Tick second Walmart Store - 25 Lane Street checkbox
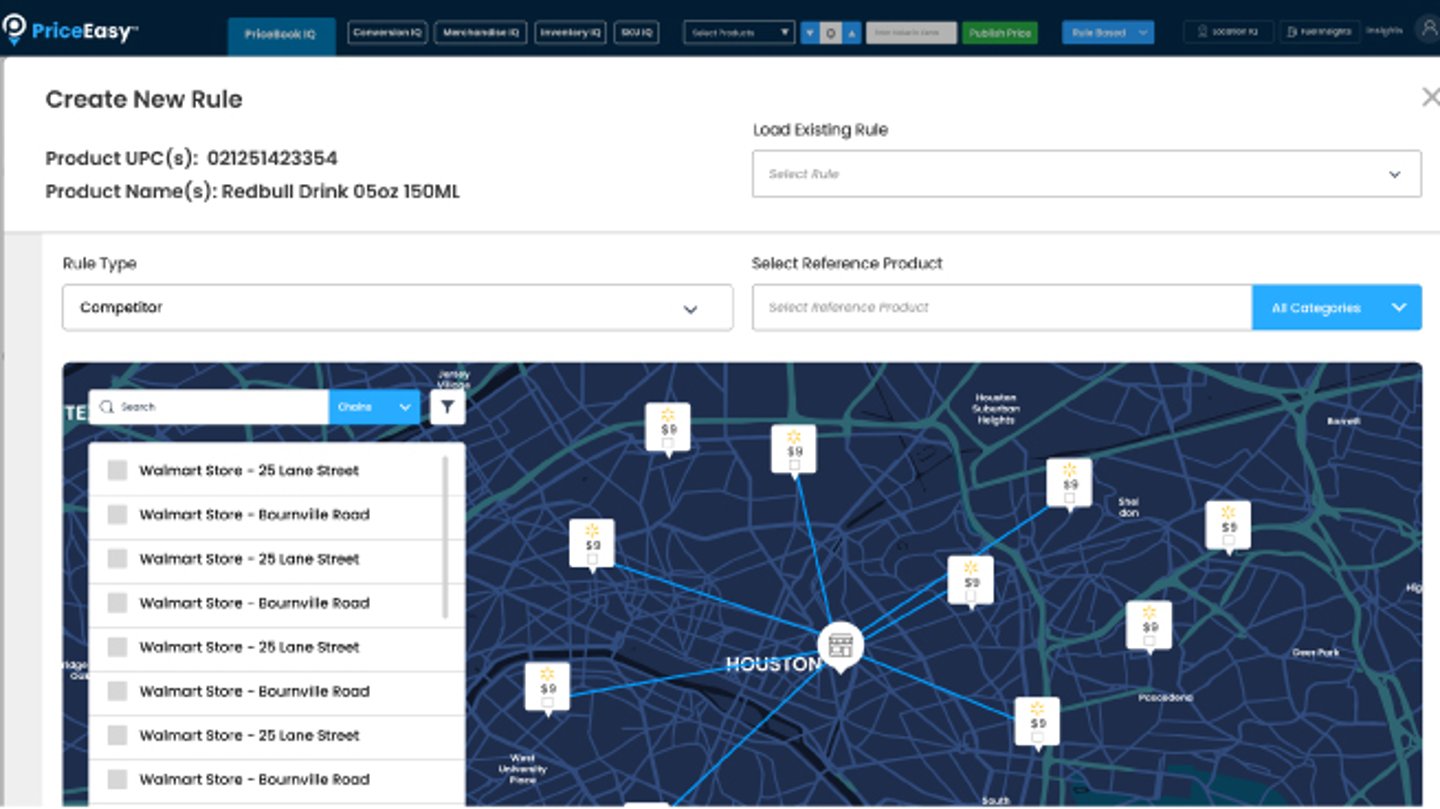Screen dimensions: 1440x809 point(117,558)
